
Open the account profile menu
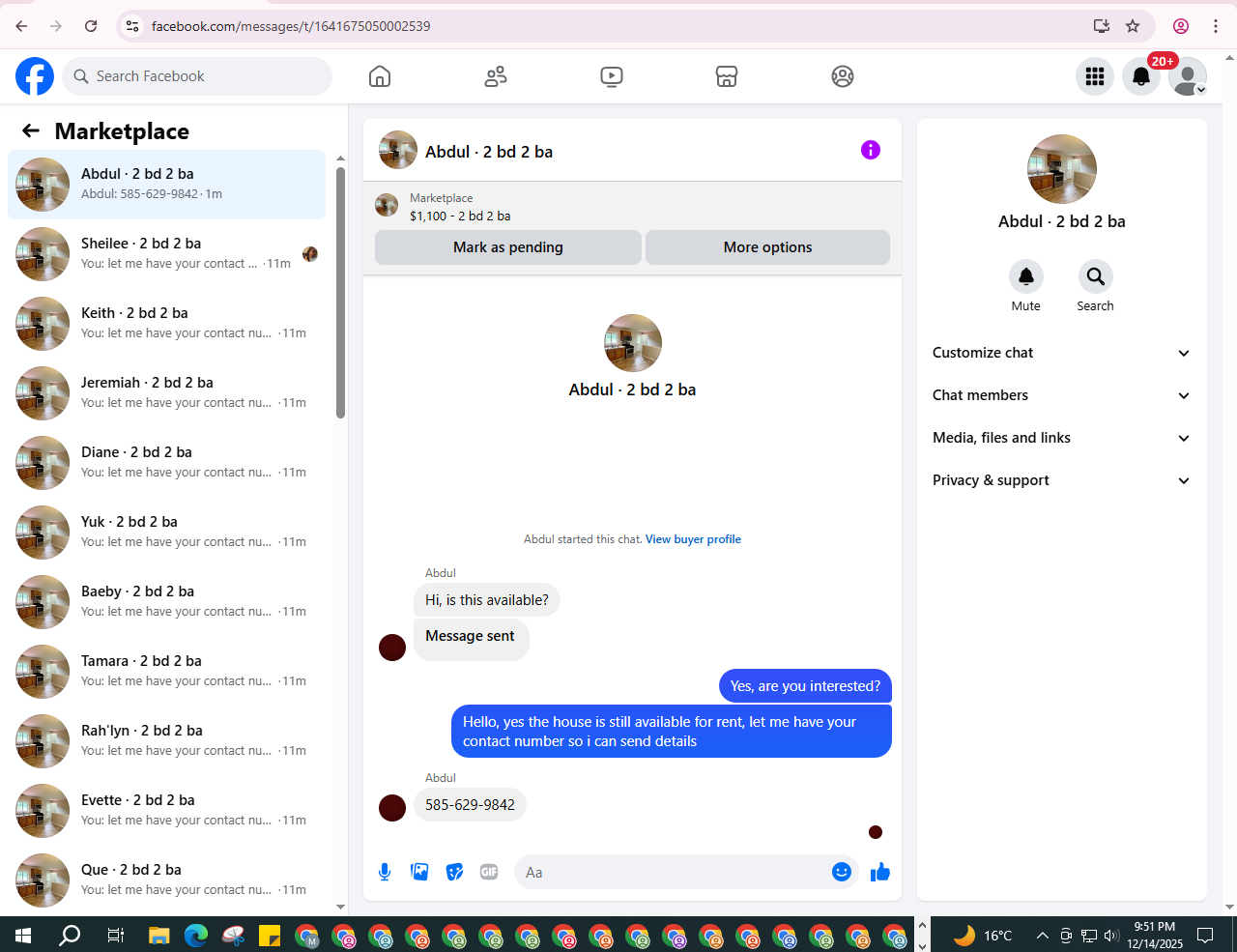(x=1188, y=76)
